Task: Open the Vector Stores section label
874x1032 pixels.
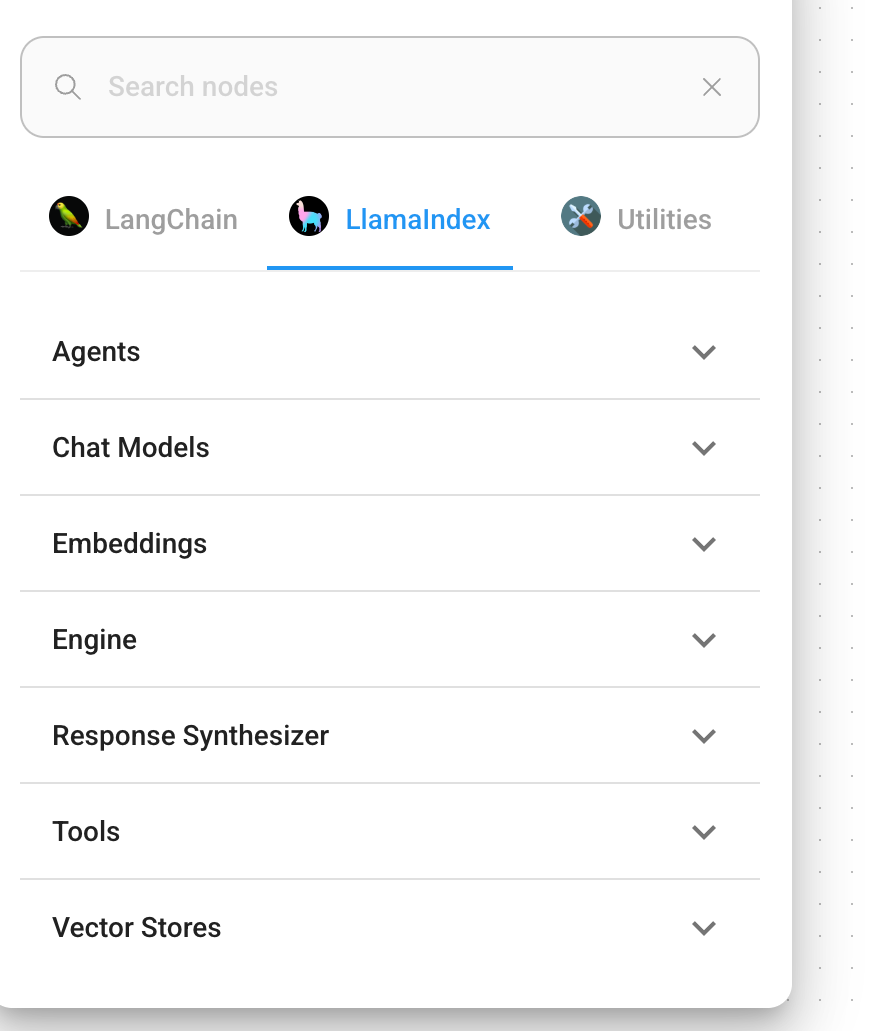Action: coord(137,927)
